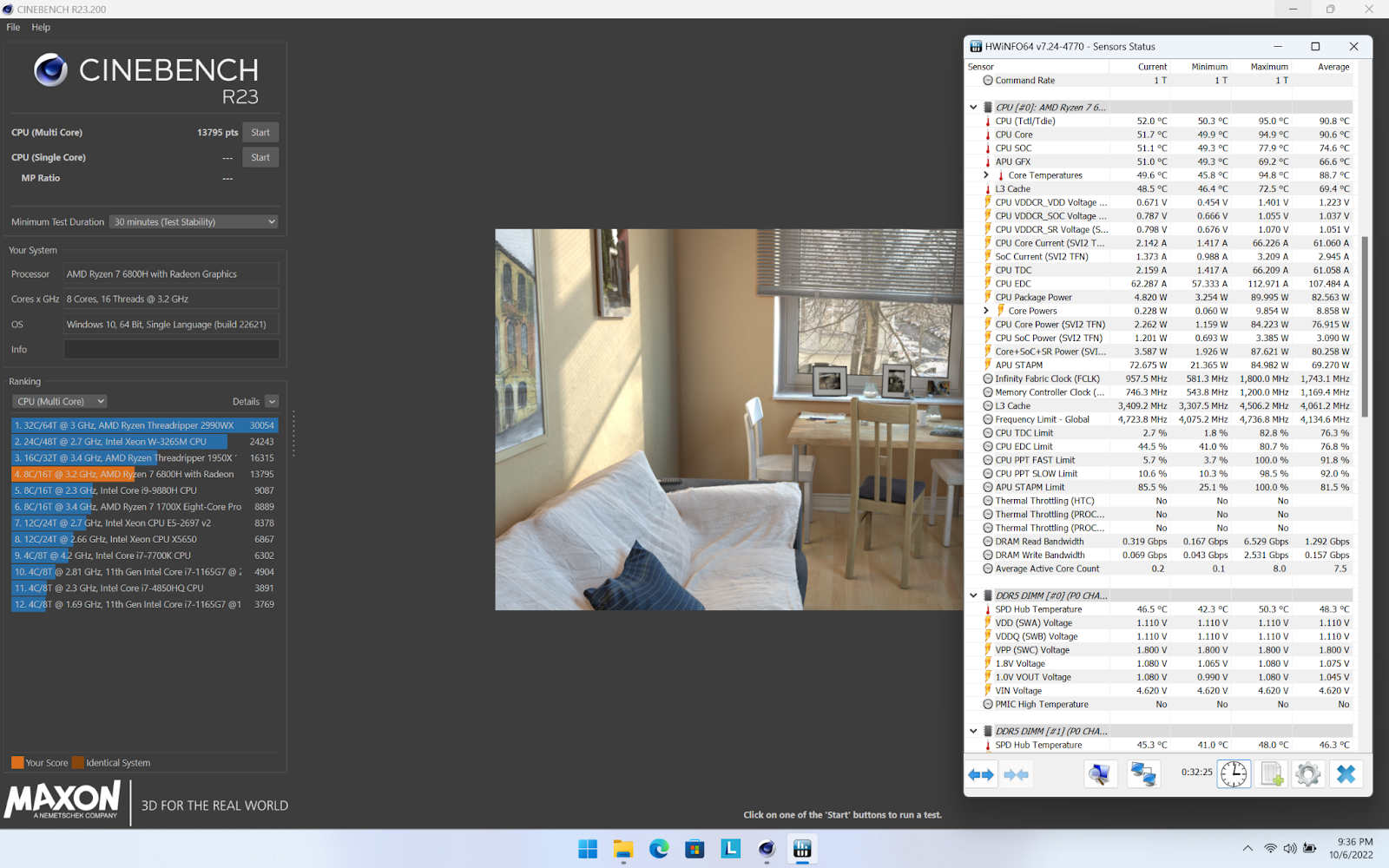
Task: Select ranking row 12 i7-1165G7 @ 1.69 GHz
Action: point(145,605)
